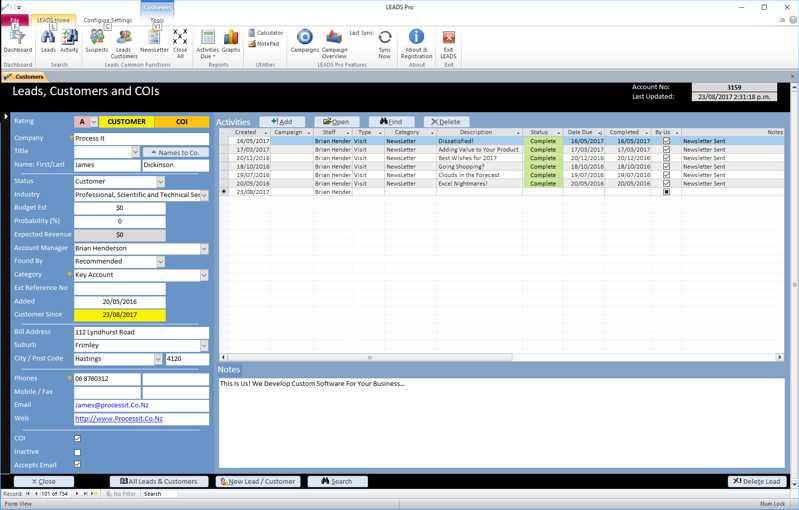Launch the Calculator utility
Screen dimensions: 799x510
265,33
